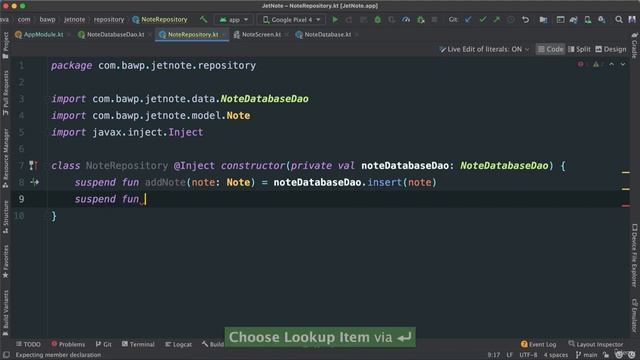640x360 pixels.
Task: Click the Sync Project with Gradle icon
Action: click(573, 20)
